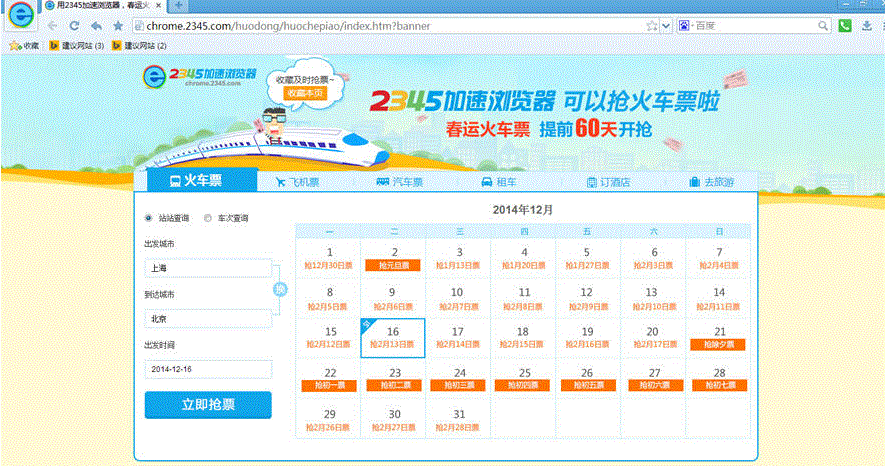Select the 火车票 tab

(202, 181)
